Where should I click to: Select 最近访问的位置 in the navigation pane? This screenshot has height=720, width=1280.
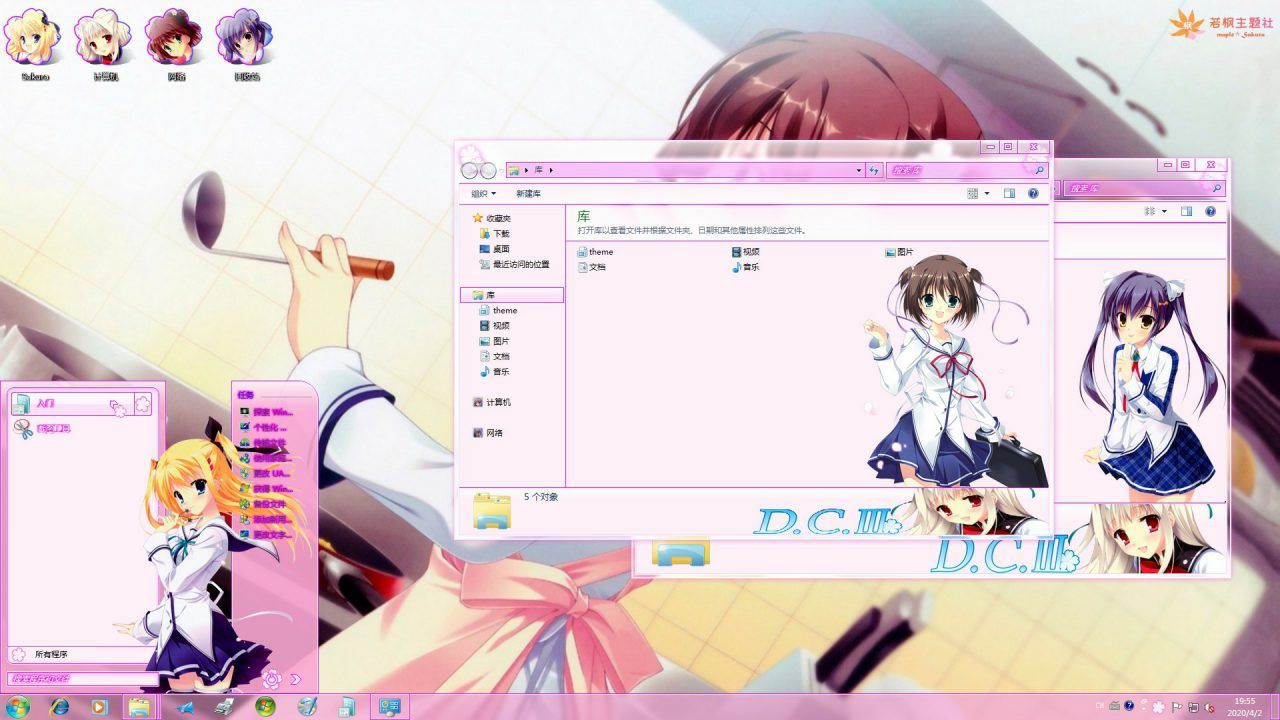[514, 264]
